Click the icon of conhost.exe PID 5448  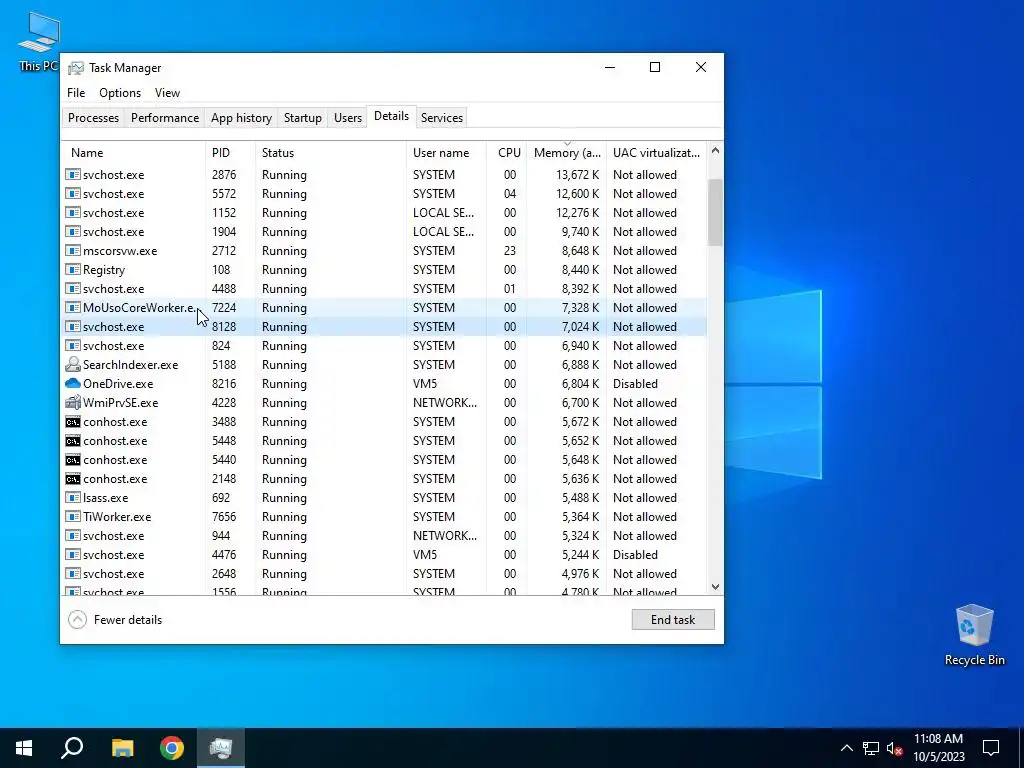point(72,441)
